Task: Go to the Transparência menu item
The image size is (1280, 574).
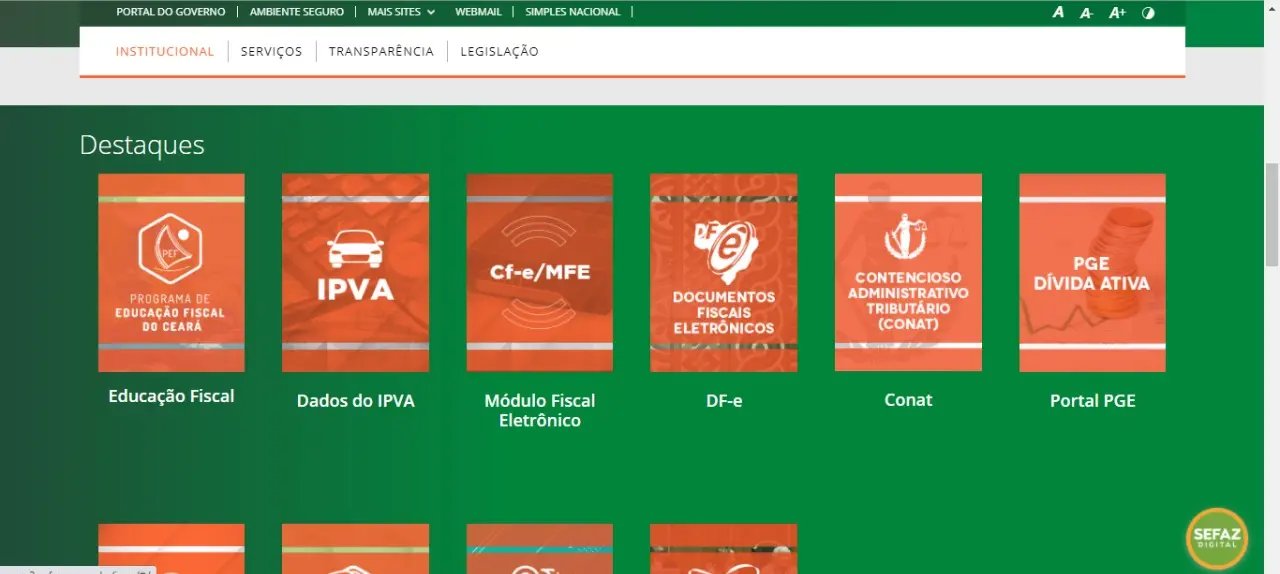Action: tap(381, 52)
